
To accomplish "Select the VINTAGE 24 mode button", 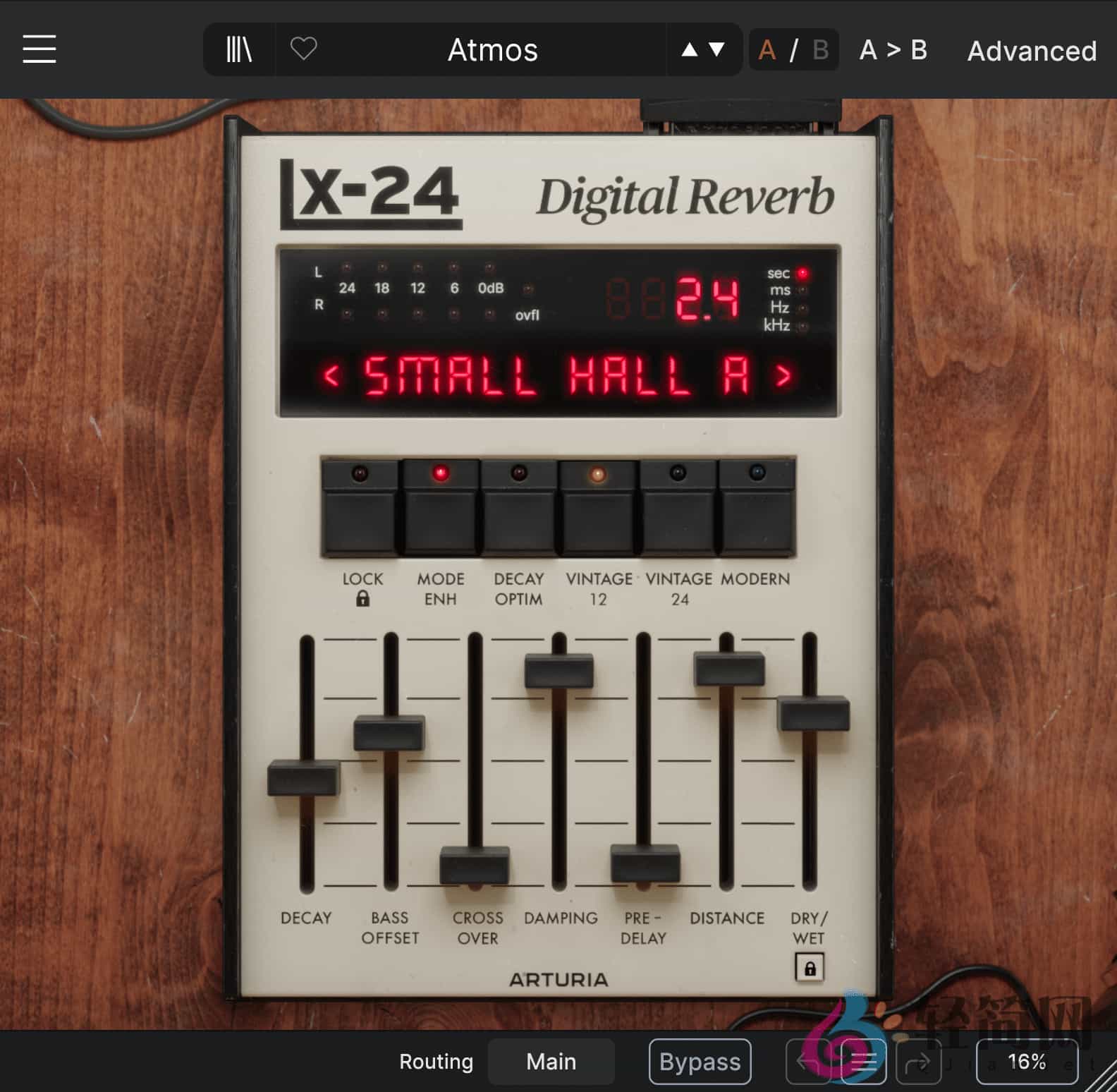I will 678,508.
